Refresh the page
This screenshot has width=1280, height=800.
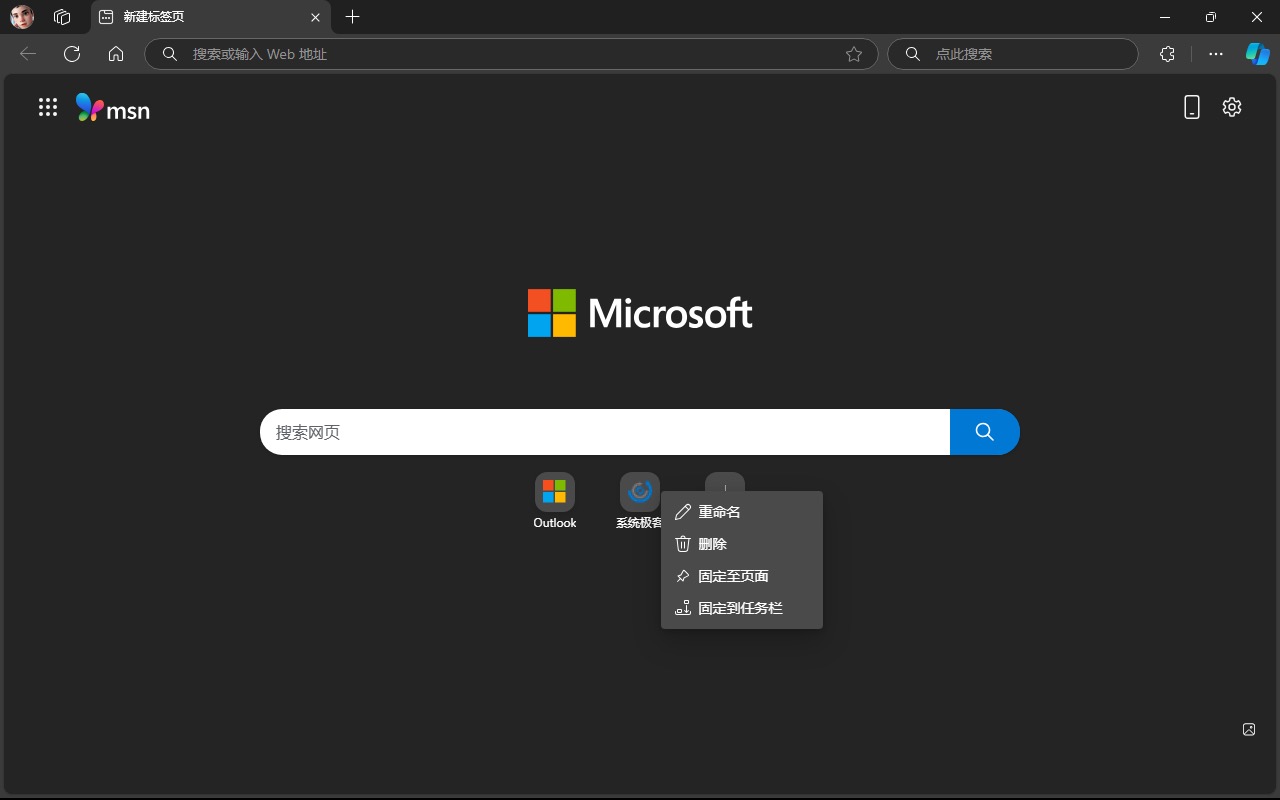(72, 54)
